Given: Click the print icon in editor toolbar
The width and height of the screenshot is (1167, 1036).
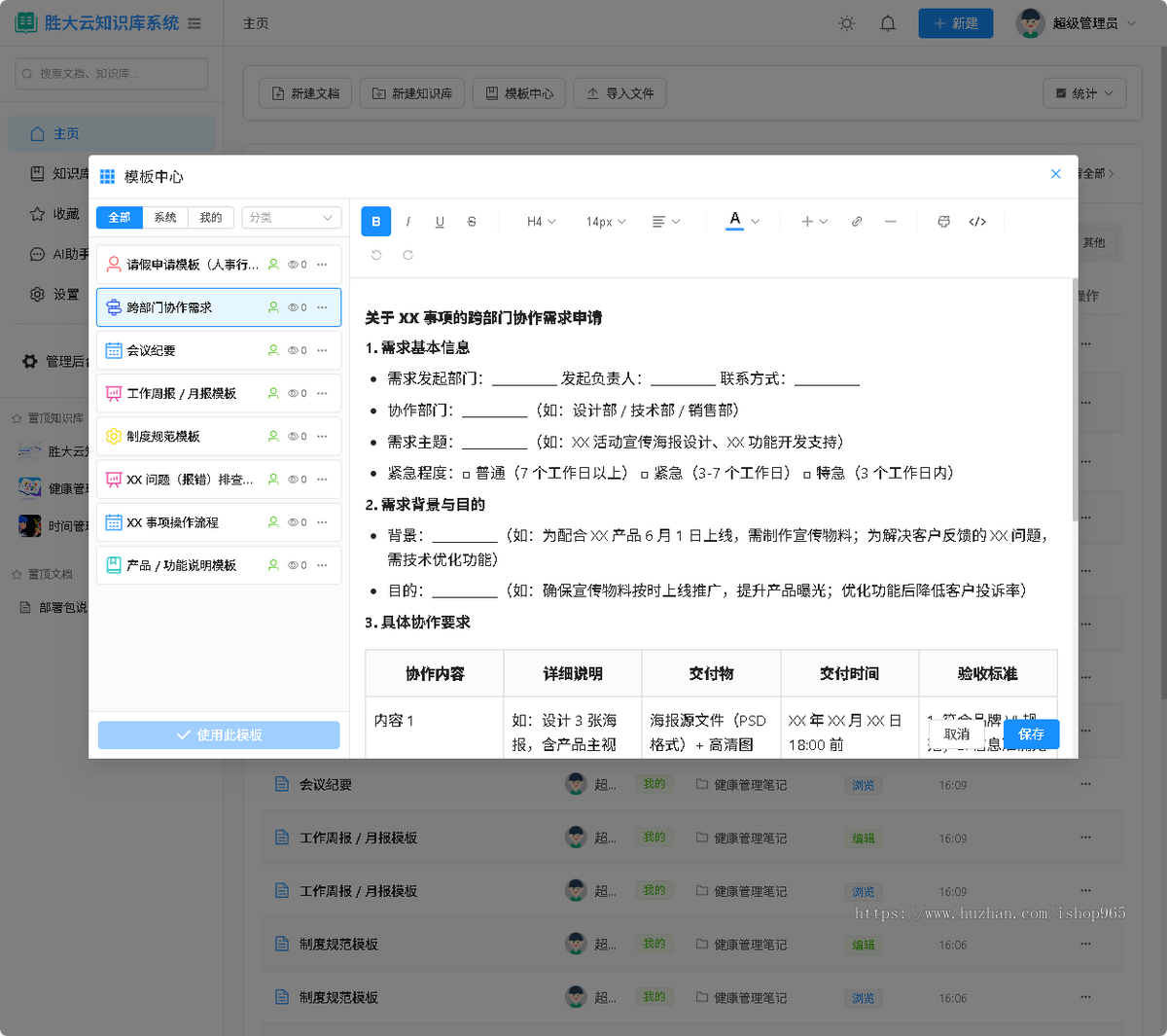Looking at the screenshot, I should click(943, 222).
